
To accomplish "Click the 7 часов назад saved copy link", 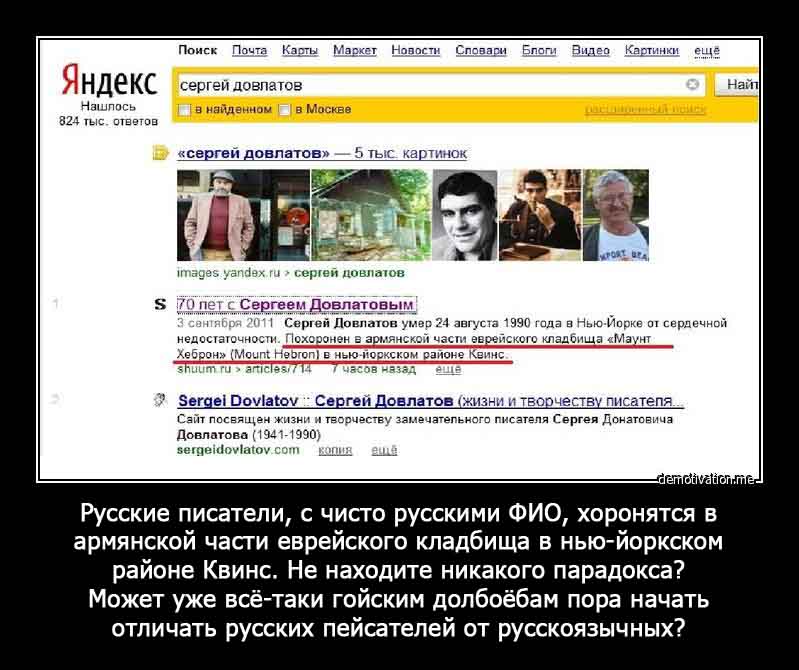I will pyautogui.click(x=373, y=369).
